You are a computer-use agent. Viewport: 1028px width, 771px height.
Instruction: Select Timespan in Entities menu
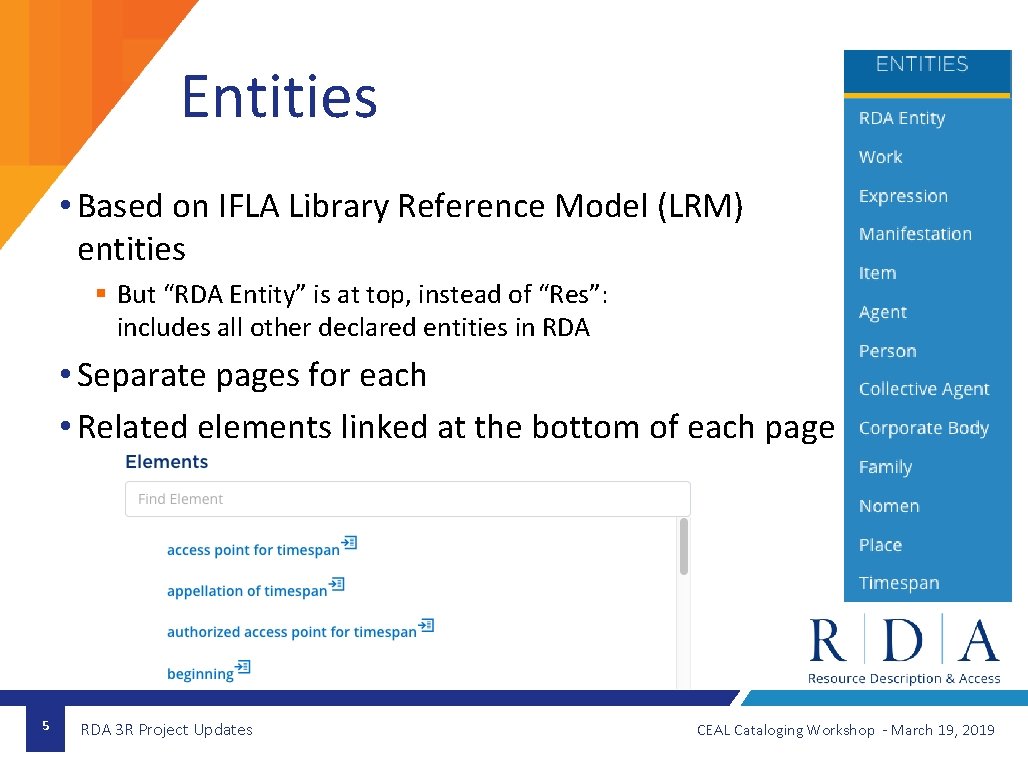click(899, 583)
